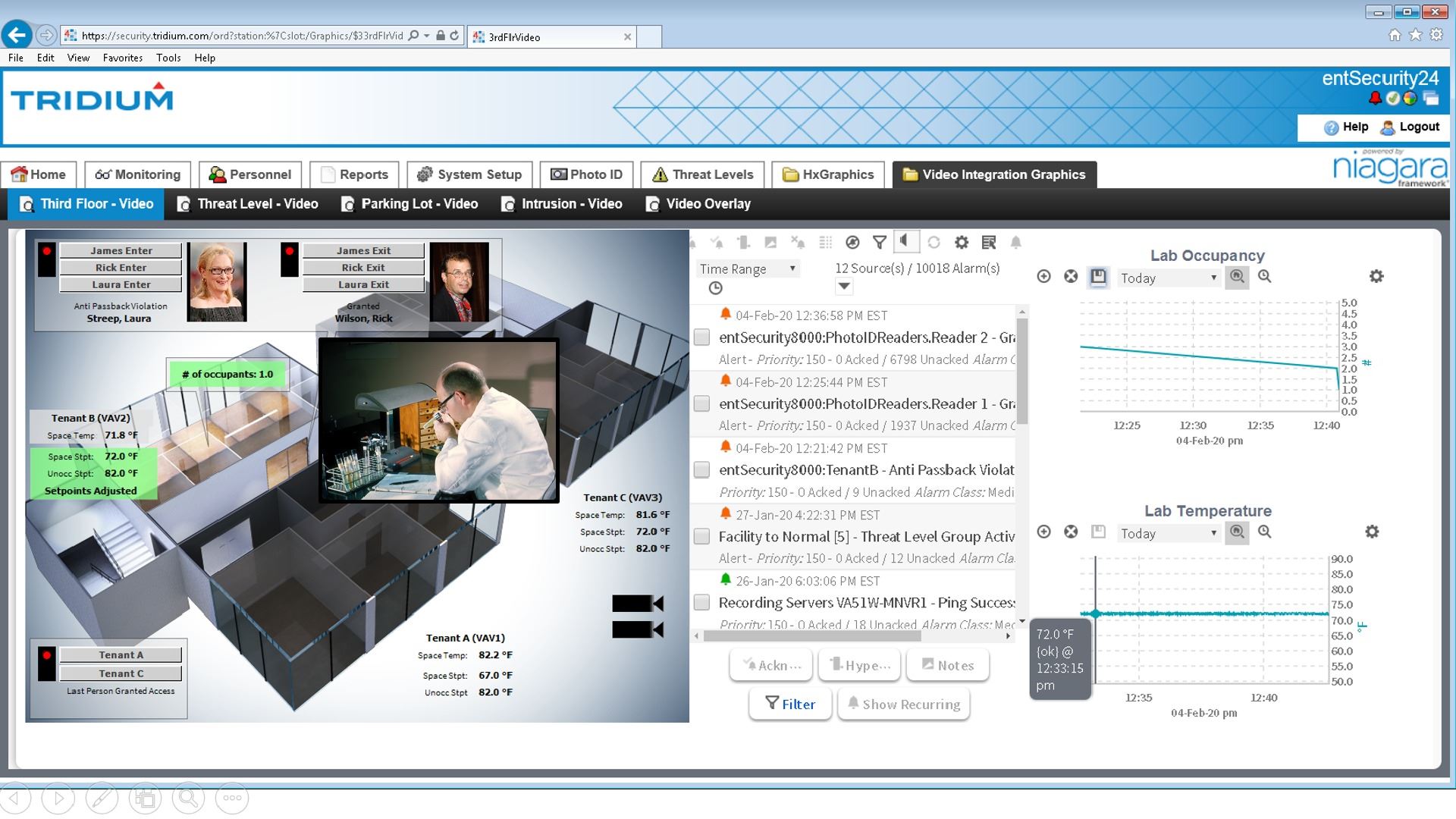Open Lab Temperature chart settings gear
The height and width of the screenshot is (819, 1456).
[x=1372, y=532]
